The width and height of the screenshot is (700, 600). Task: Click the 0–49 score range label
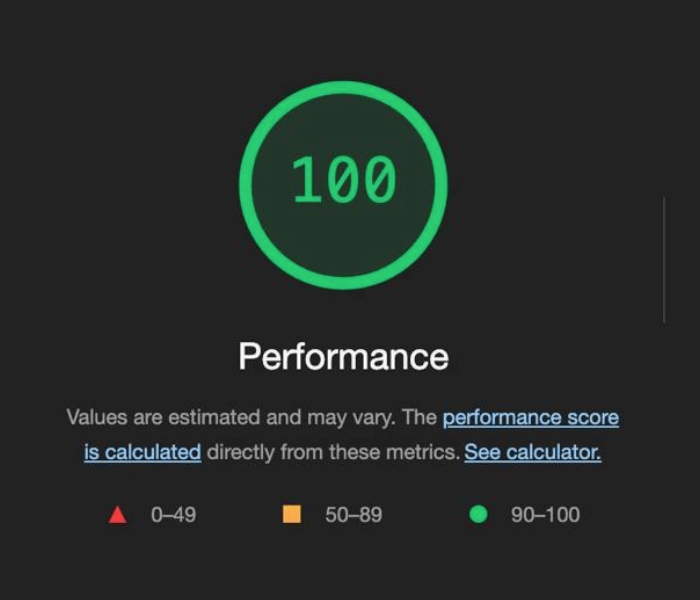click(173, 515)
